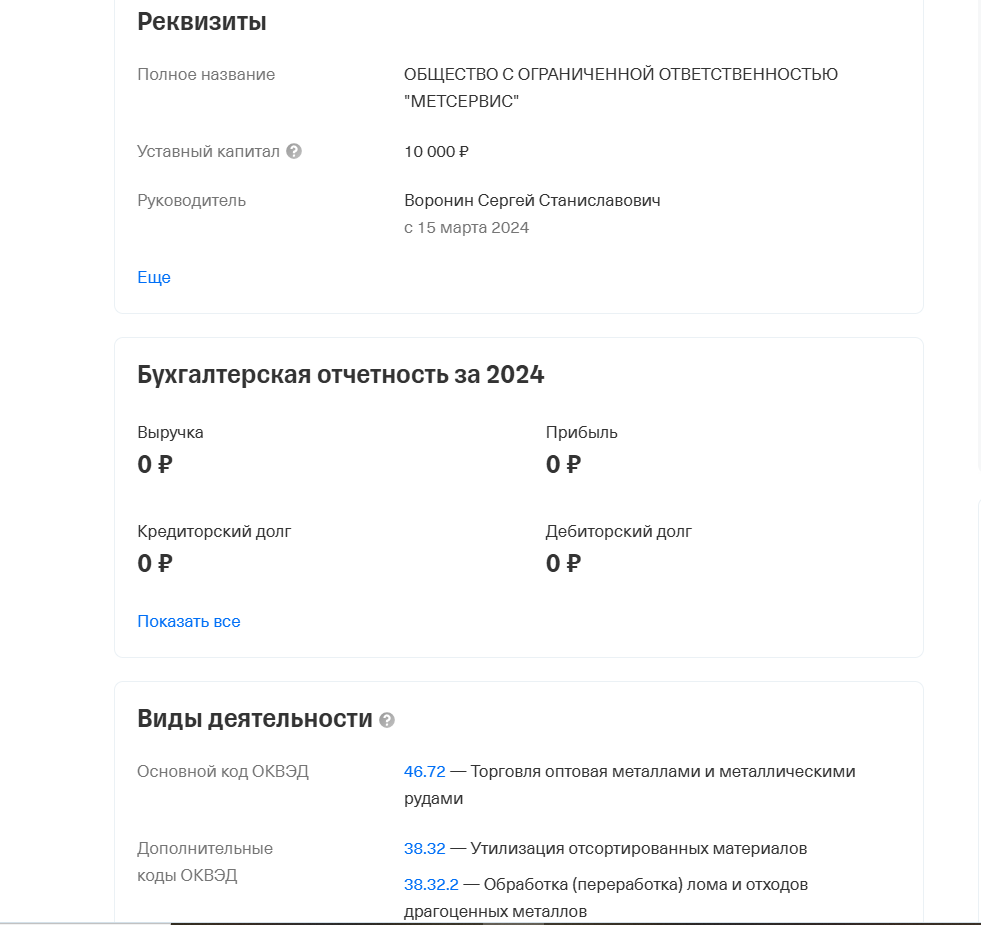Click the Прибыль amount value
The height and width of the screenshot is (925, 981).
(563, 465)
